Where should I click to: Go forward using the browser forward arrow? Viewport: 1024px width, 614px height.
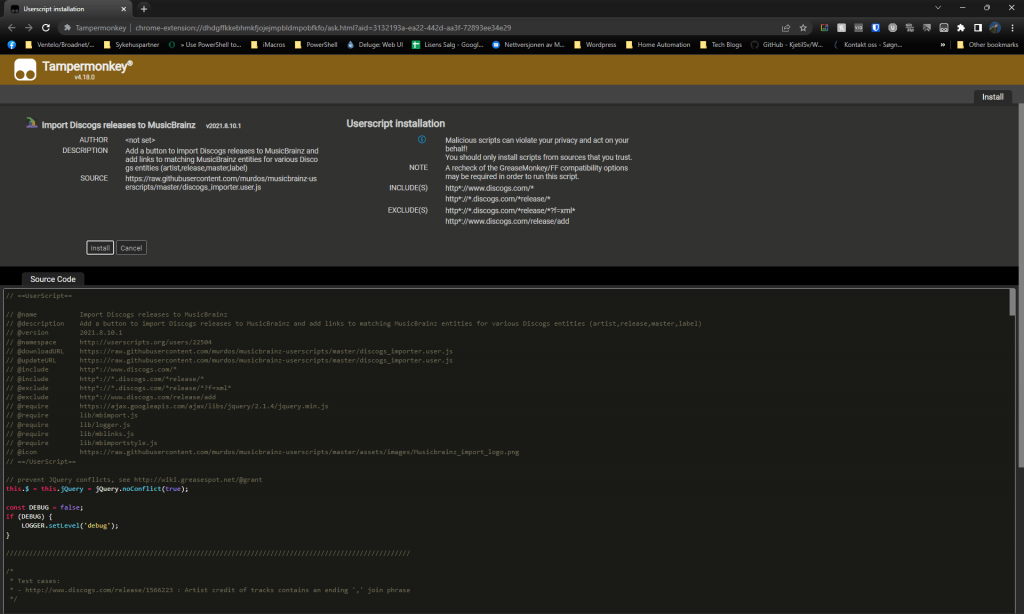(29, 27)
